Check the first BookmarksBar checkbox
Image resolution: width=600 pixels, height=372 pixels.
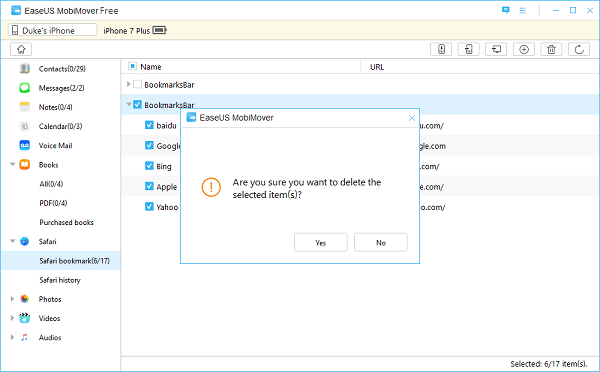click(x=137, y=84)
